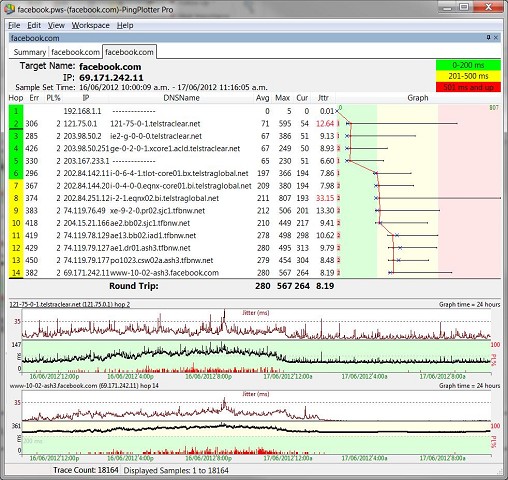Click red jitter value 33.15 on hop 8

coord(325,198)
